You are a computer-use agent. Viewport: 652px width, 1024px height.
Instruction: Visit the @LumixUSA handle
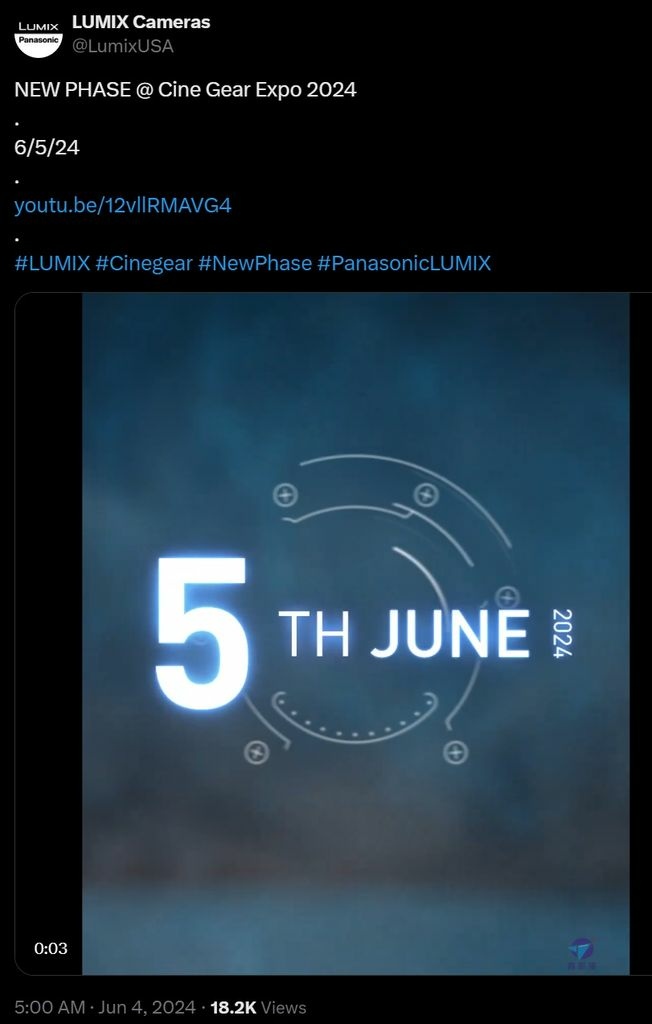[123, 46]
